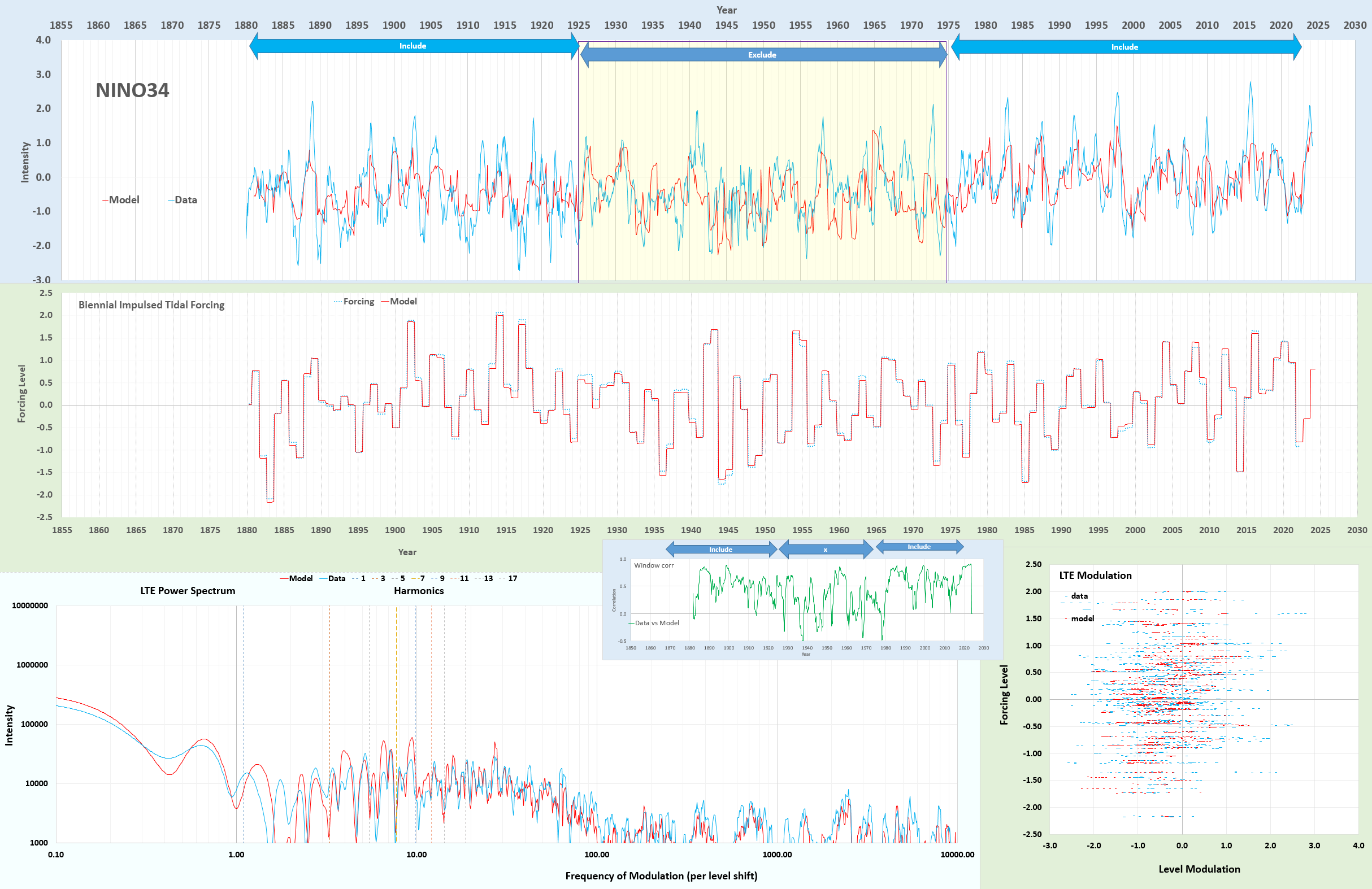Screen dimensions: 1372x889
Task: Click the Exclude arrow over the yellow region
Action: [x=762, y=55]
